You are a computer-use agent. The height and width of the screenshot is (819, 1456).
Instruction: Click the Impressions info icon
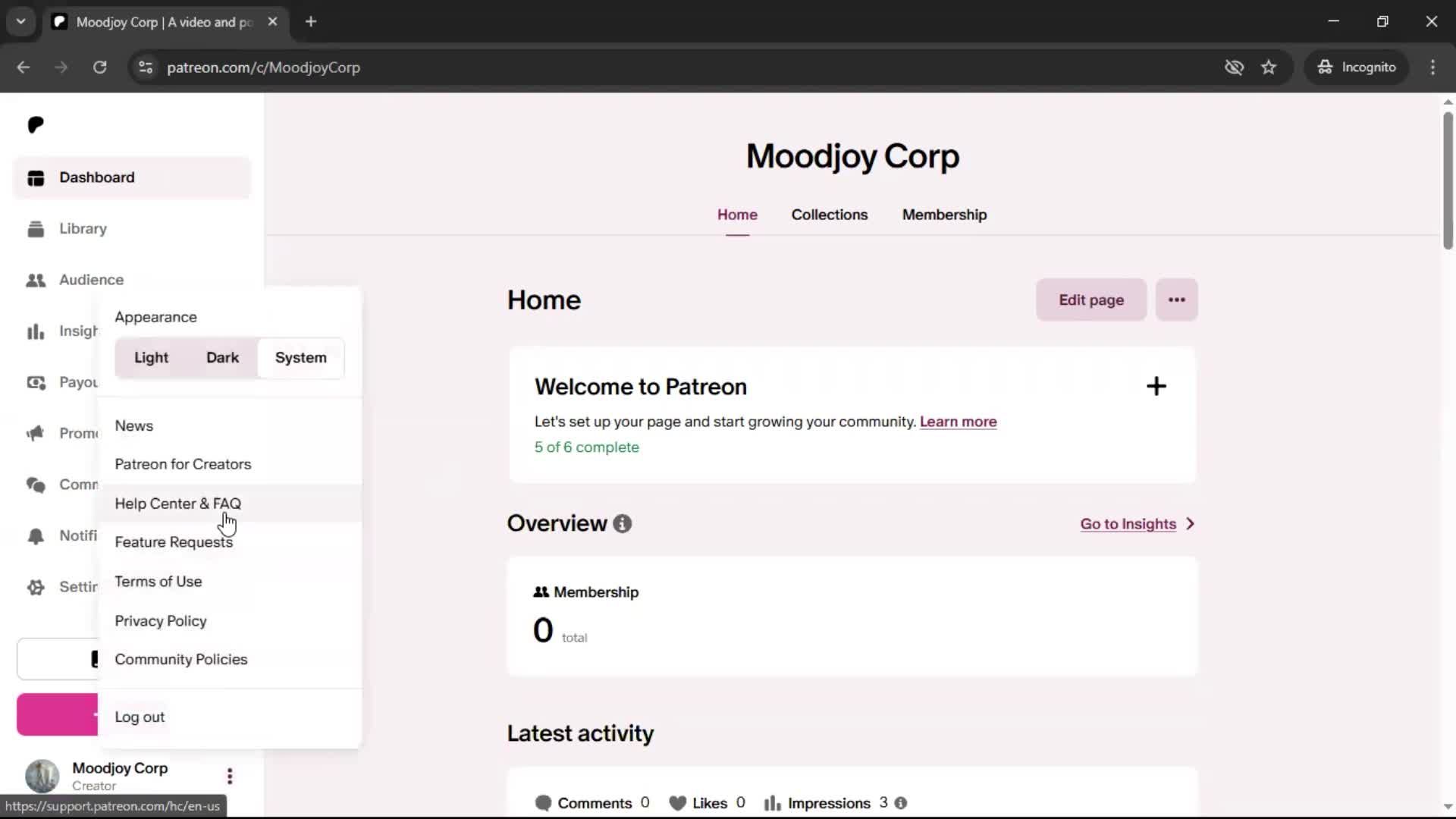tap(901, 803)
